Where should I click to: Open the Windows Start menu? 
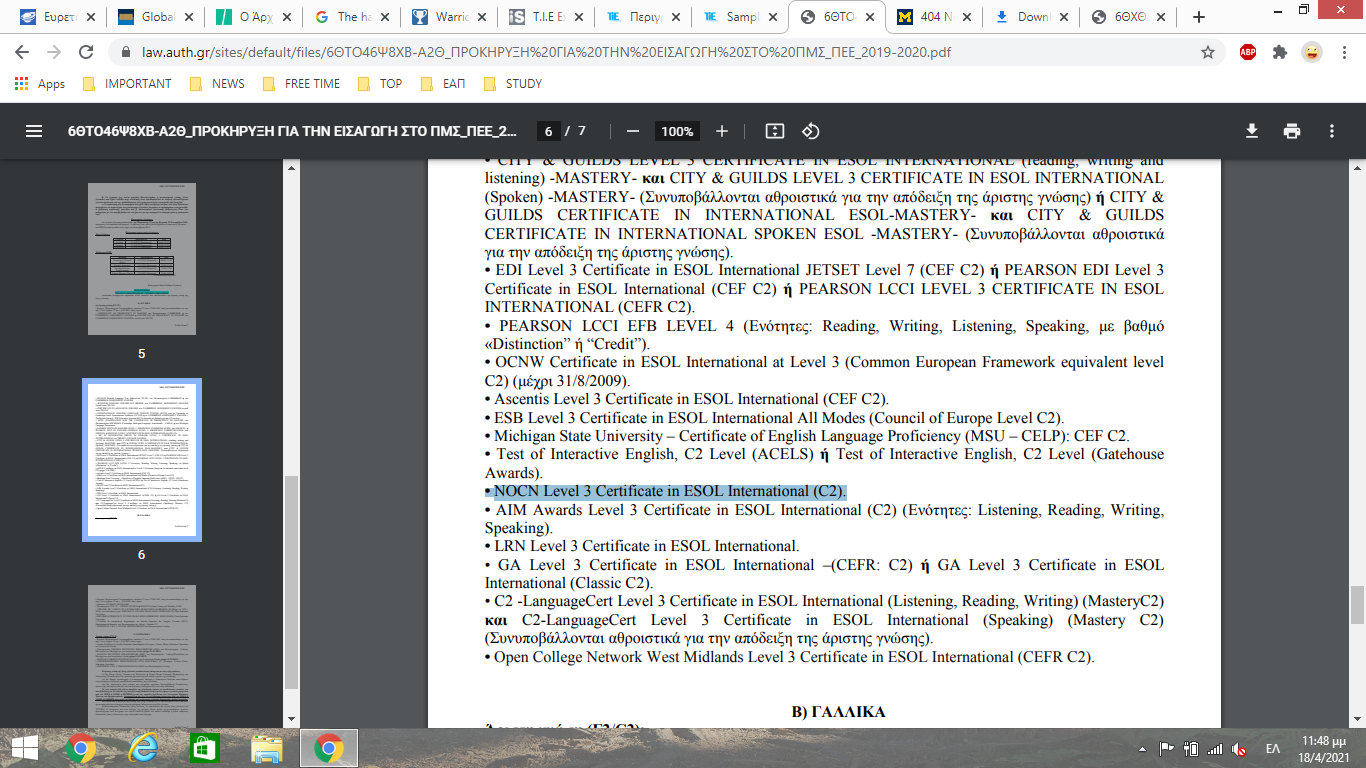pyautogui.click(x=24, y=747)
